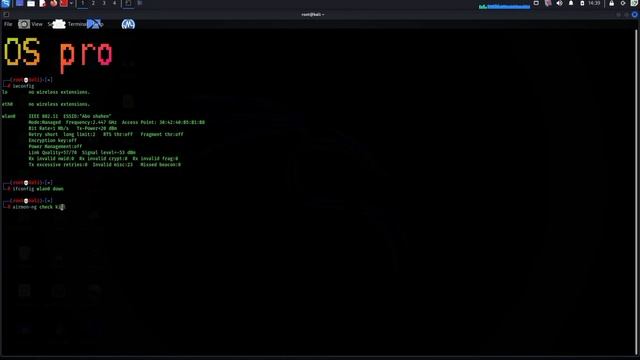The width and height of the screenshot is (640, 360).
Task: Click the lock screen icon
Action: (611, 3)
